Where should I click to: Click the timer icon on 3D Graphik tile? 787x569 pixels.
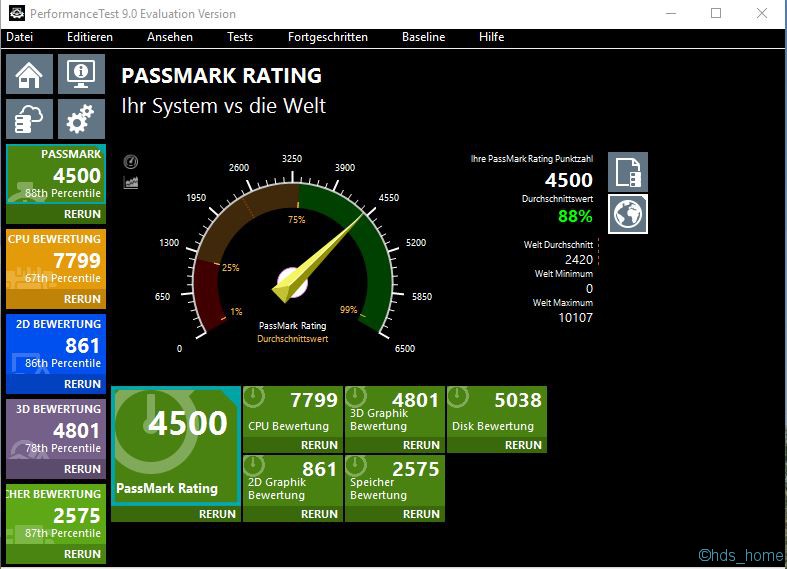click(356, 397)
